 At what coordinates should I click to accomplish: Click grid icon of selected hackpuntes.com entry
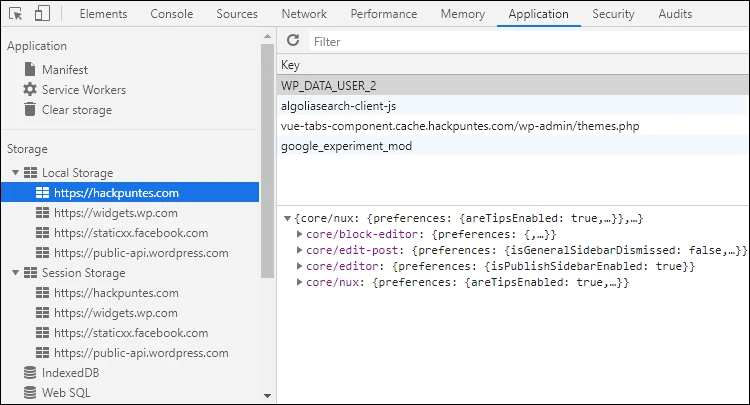(x=42, y=193)
